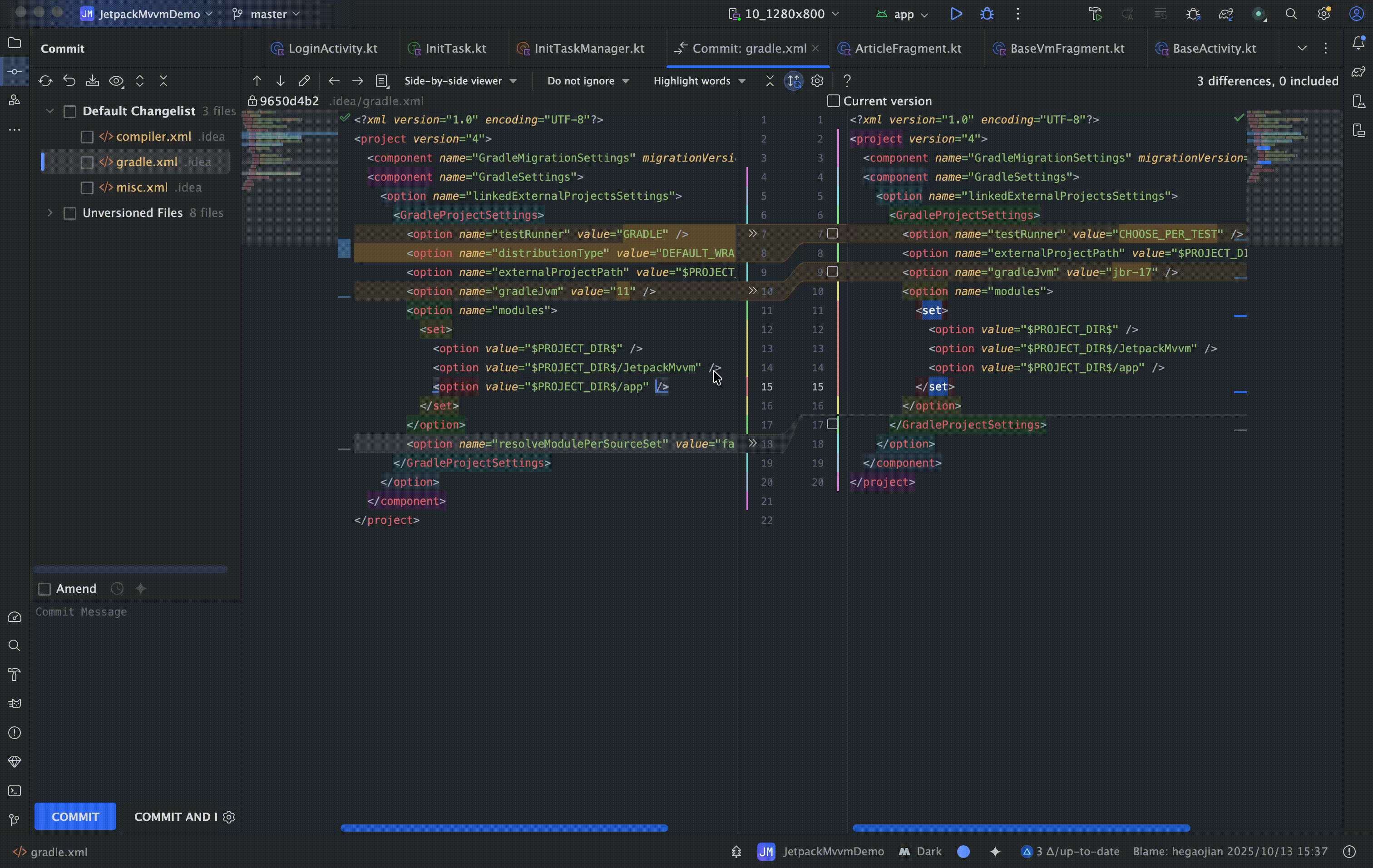Viewport: 1373px width, 868px height.
Task: Select the Rollback icon in the Commit toolbar
Action: pyautogui.click(x=69, y=81)
